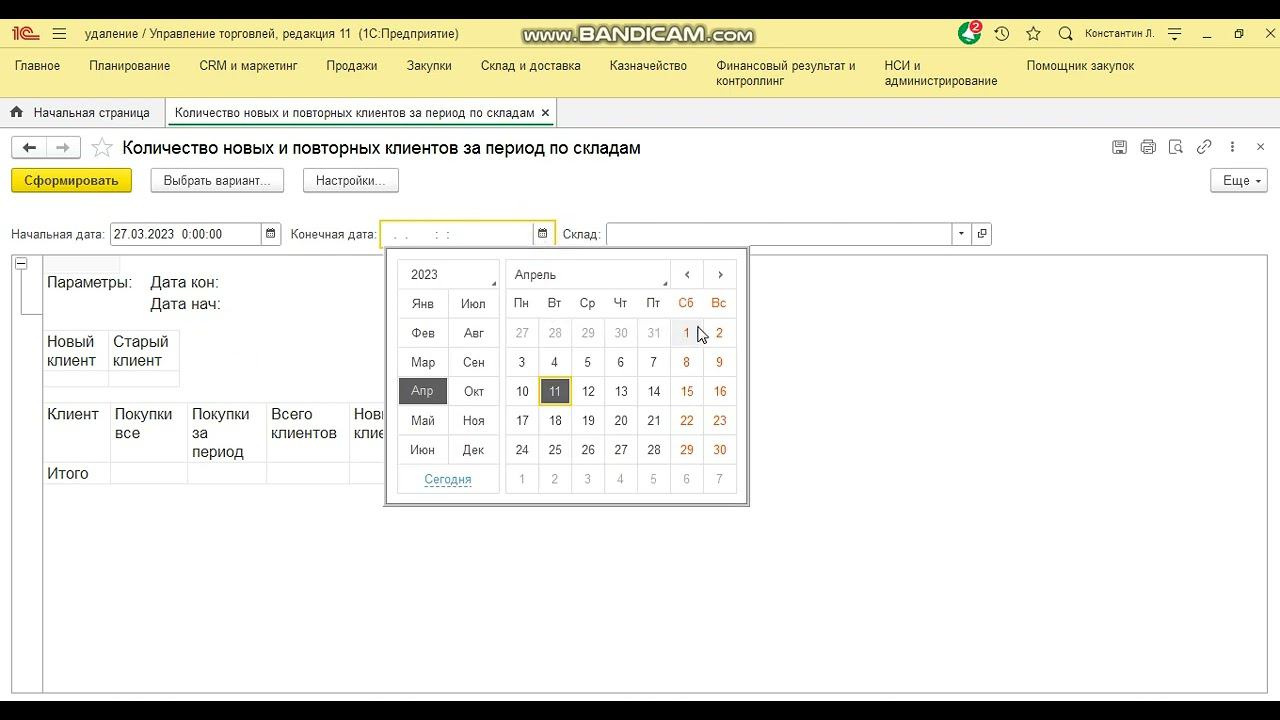Open the main hamburger menu
This screenshot has height=720, width=1280.
pyautogui.click(x=59, y=33)
